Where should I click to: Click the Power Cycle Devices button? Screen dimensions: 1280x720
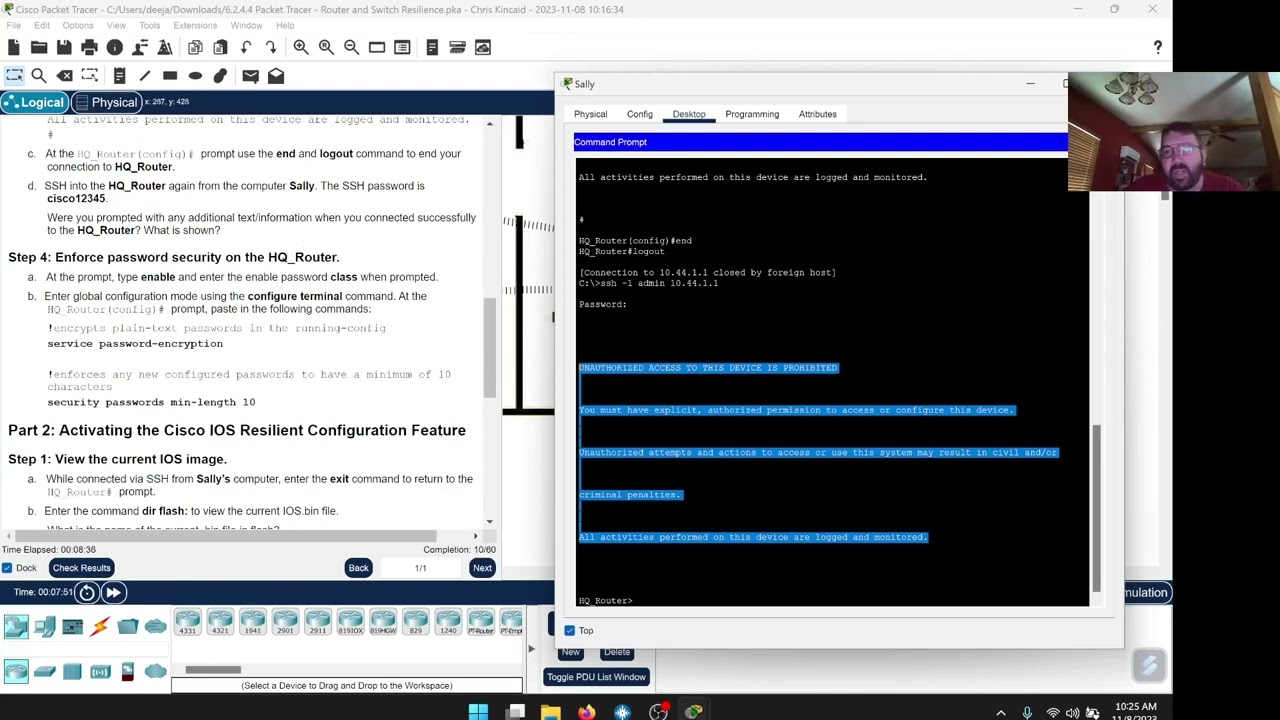87,593
